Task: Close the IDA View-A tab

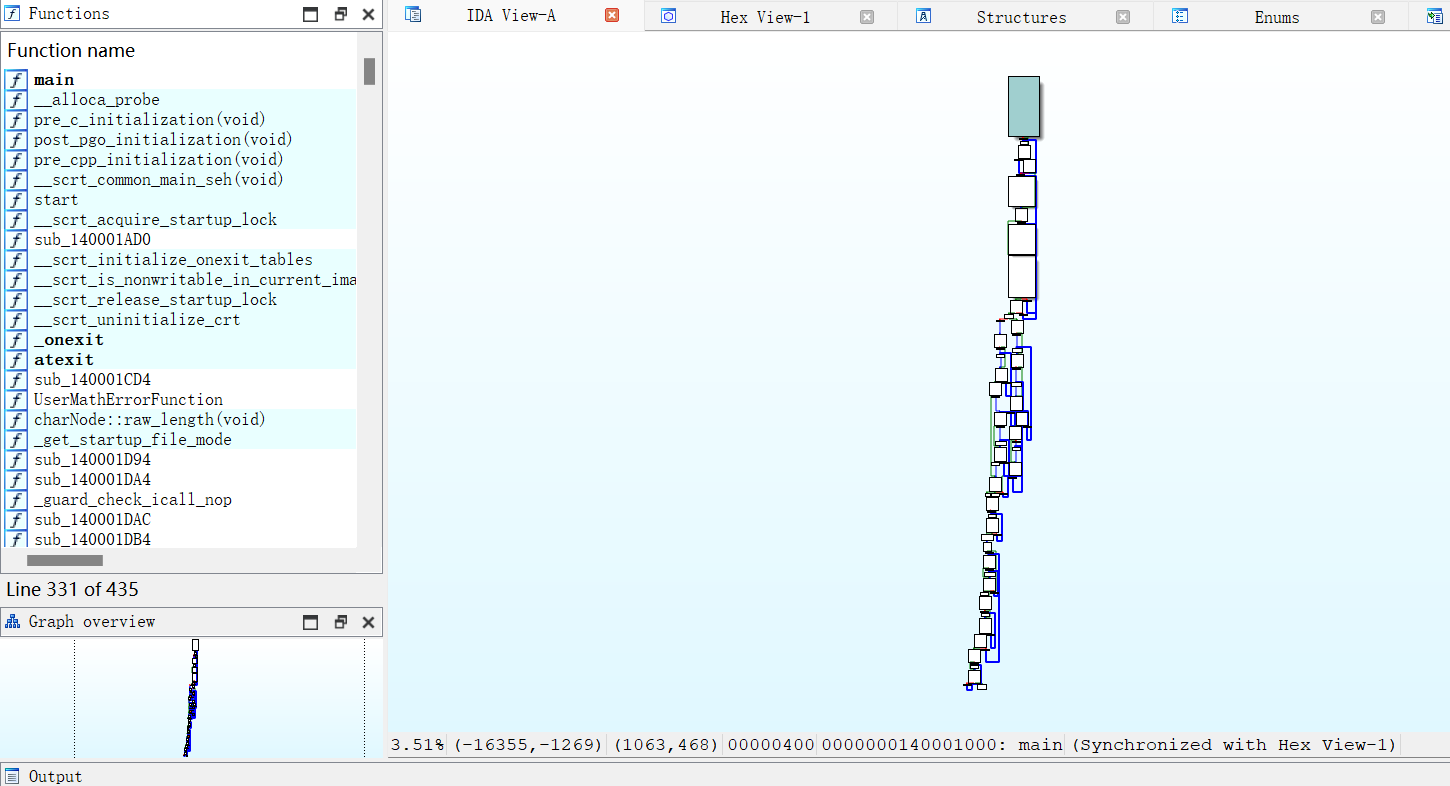Action: pos(612,15)
